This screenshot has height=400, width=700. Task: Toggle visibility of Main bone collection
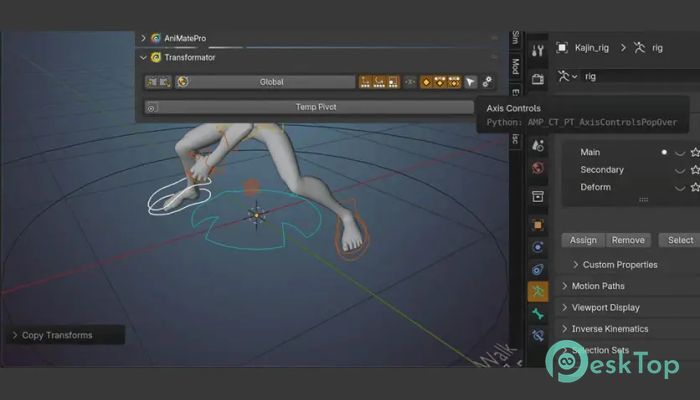tap(680, 153)
